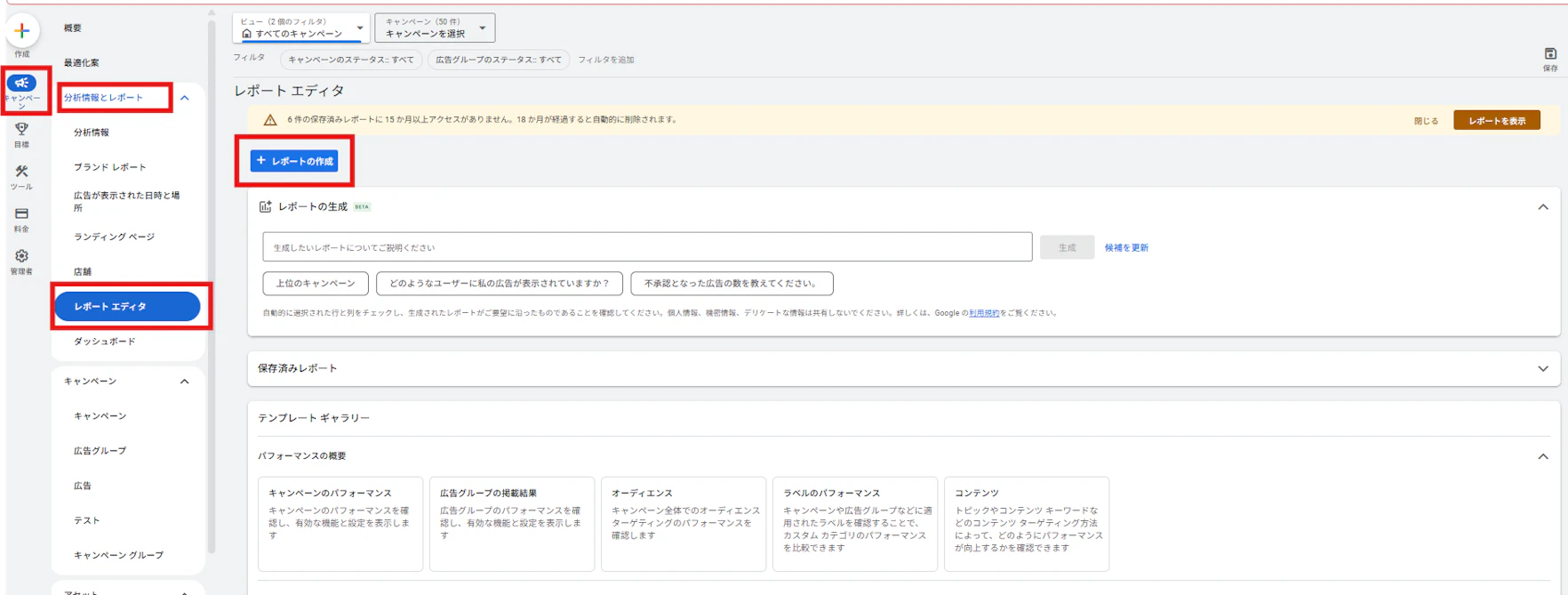Open 広告が表示された日時と場所
This screenshot has height=595, width=1568.
pyautogui.click(x=127, y=202)
